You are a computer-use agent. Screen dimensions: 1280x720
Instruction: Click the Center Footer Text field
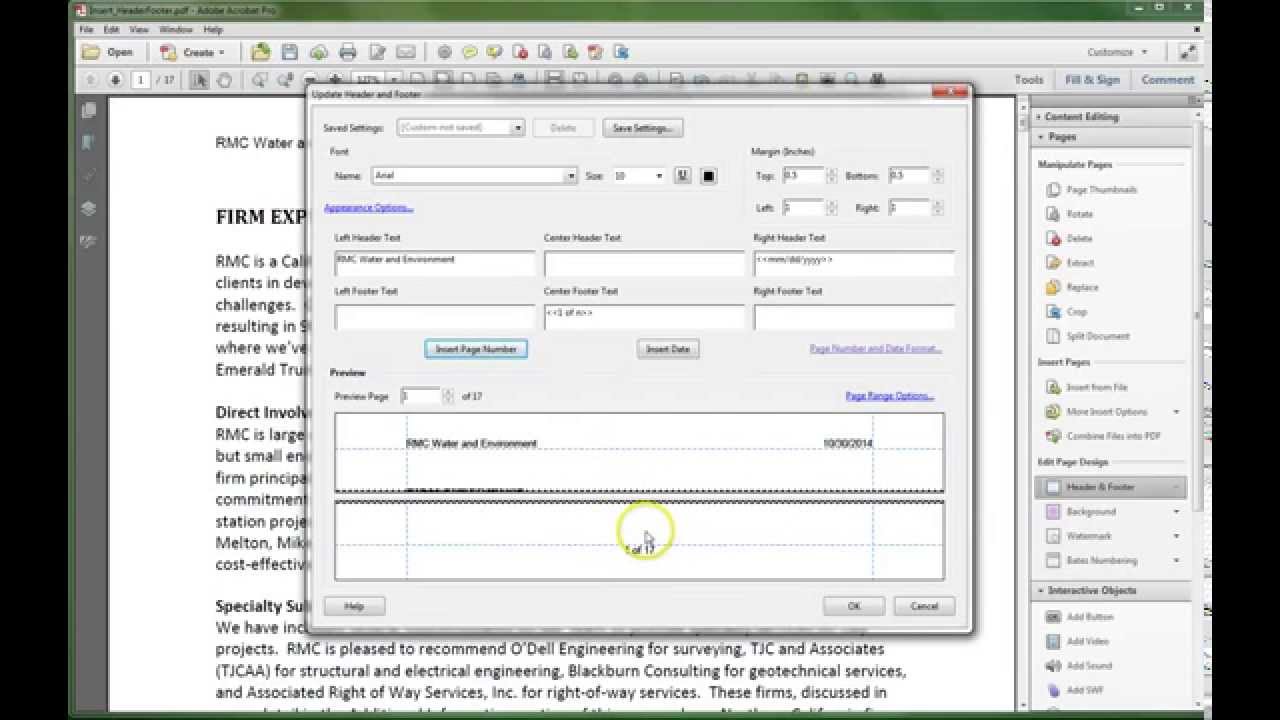click(644, 316)
